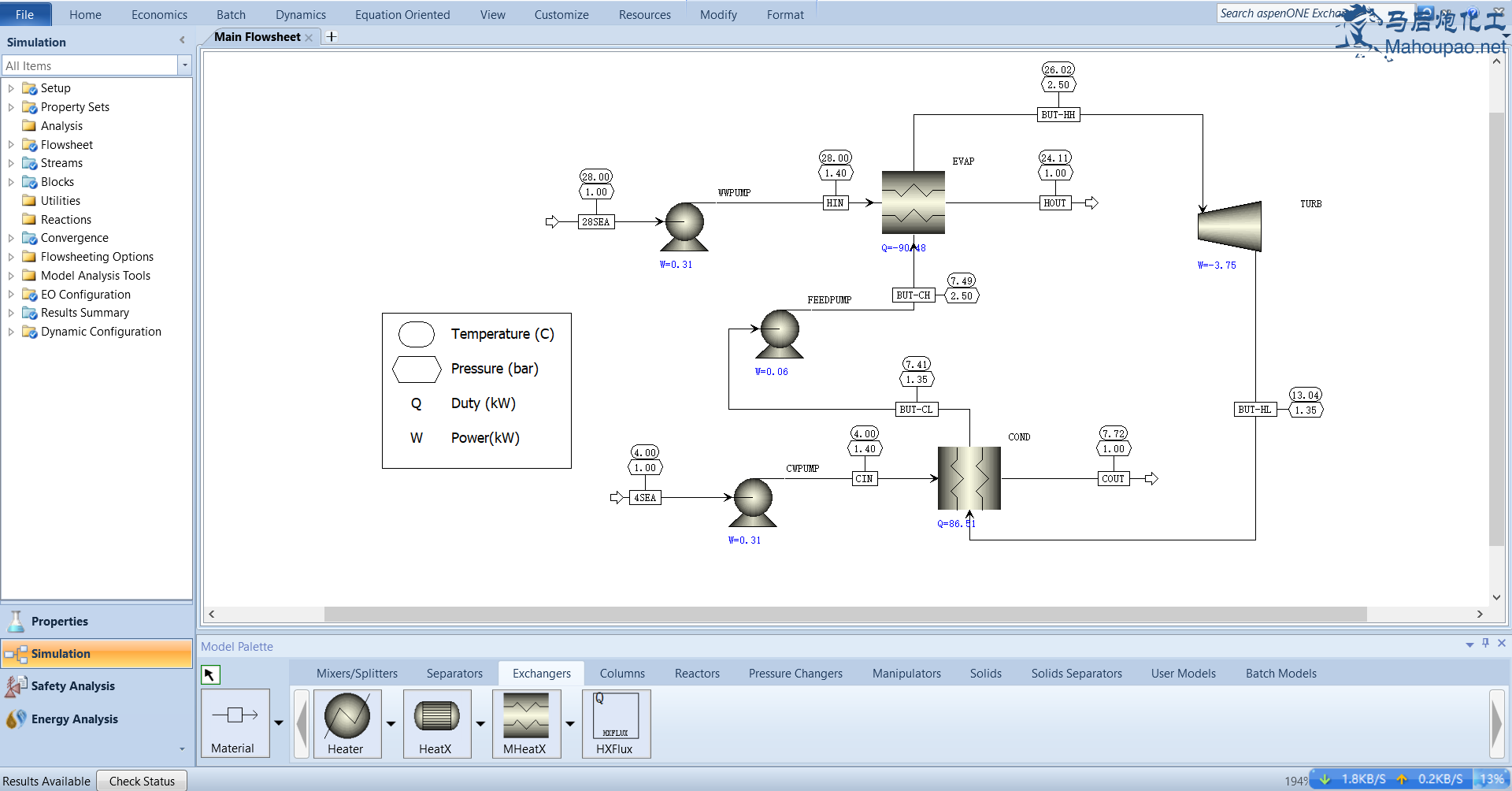This screenshot has height=791, width=1512.
Task: Select the TURB turbine block
Action: coord(1229,226)
